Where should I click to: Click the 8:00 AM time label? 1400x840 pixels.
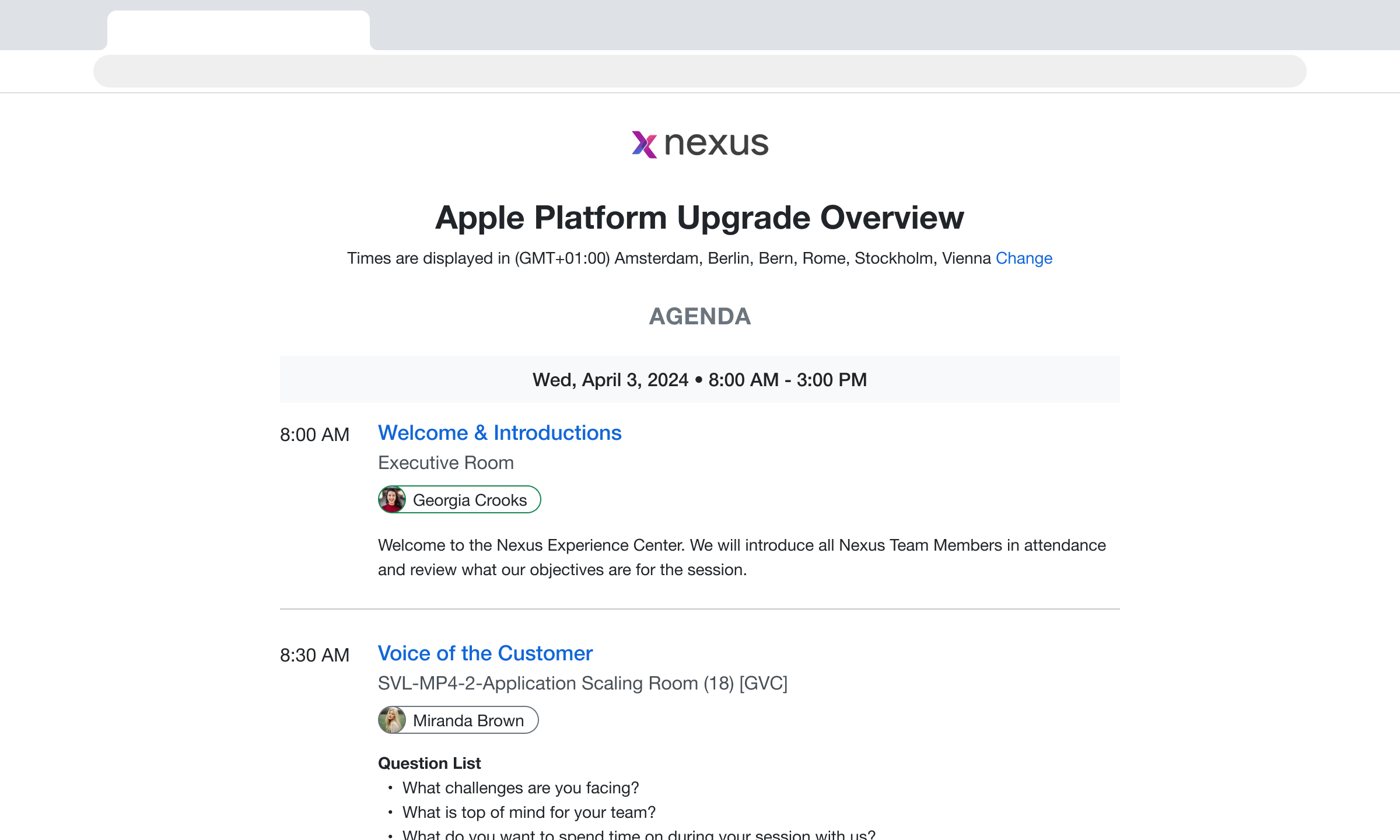click(314, 435)
